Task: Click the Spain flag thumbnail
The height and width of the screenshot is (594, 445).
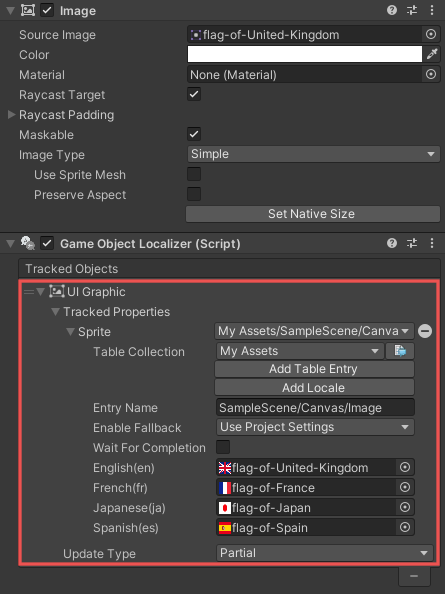Action: pos(225,528)
